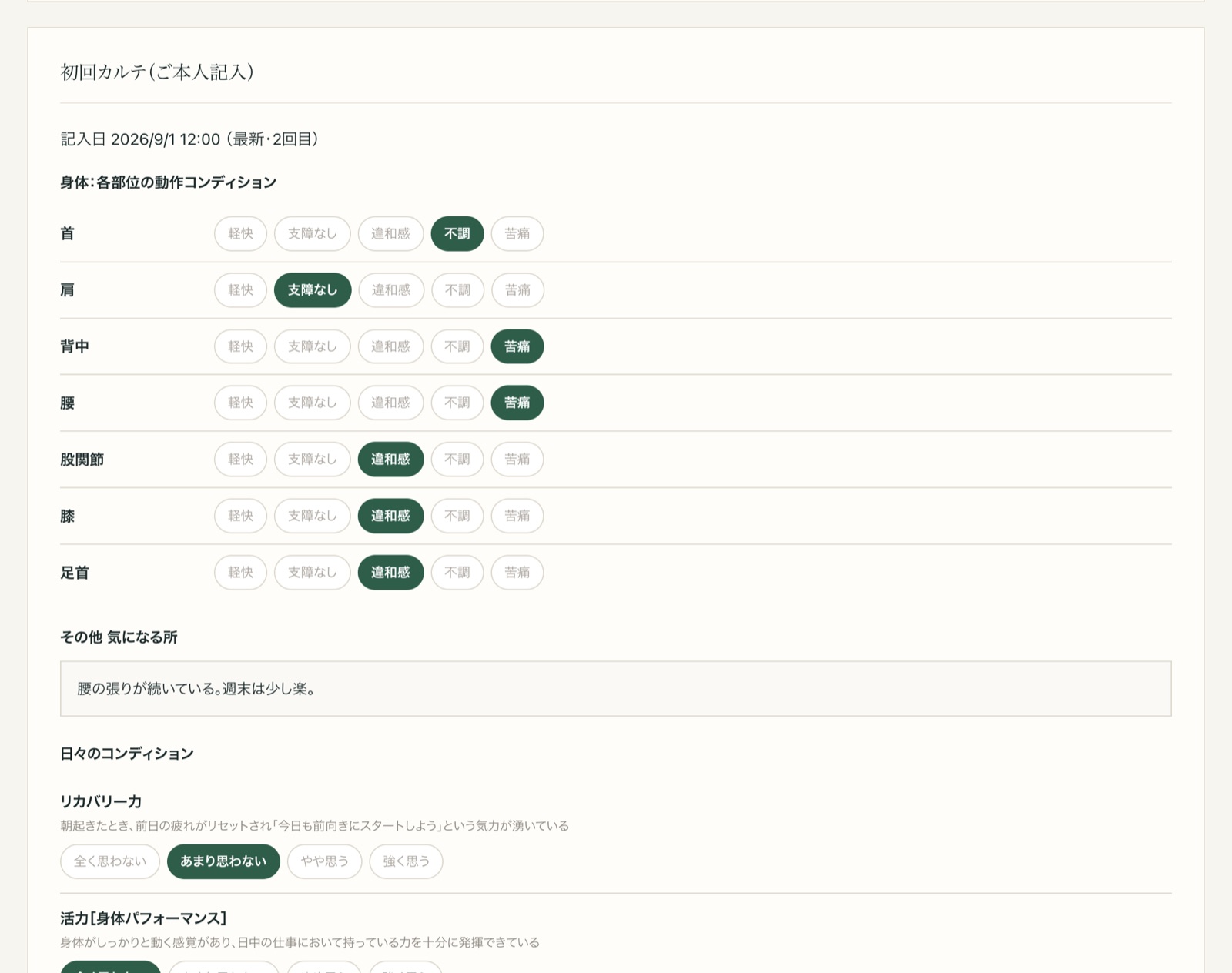Select 支障なし for the 背中 row
Image resolution: width=1232 pixels, height=973 pixels.
tap(312, 346)
